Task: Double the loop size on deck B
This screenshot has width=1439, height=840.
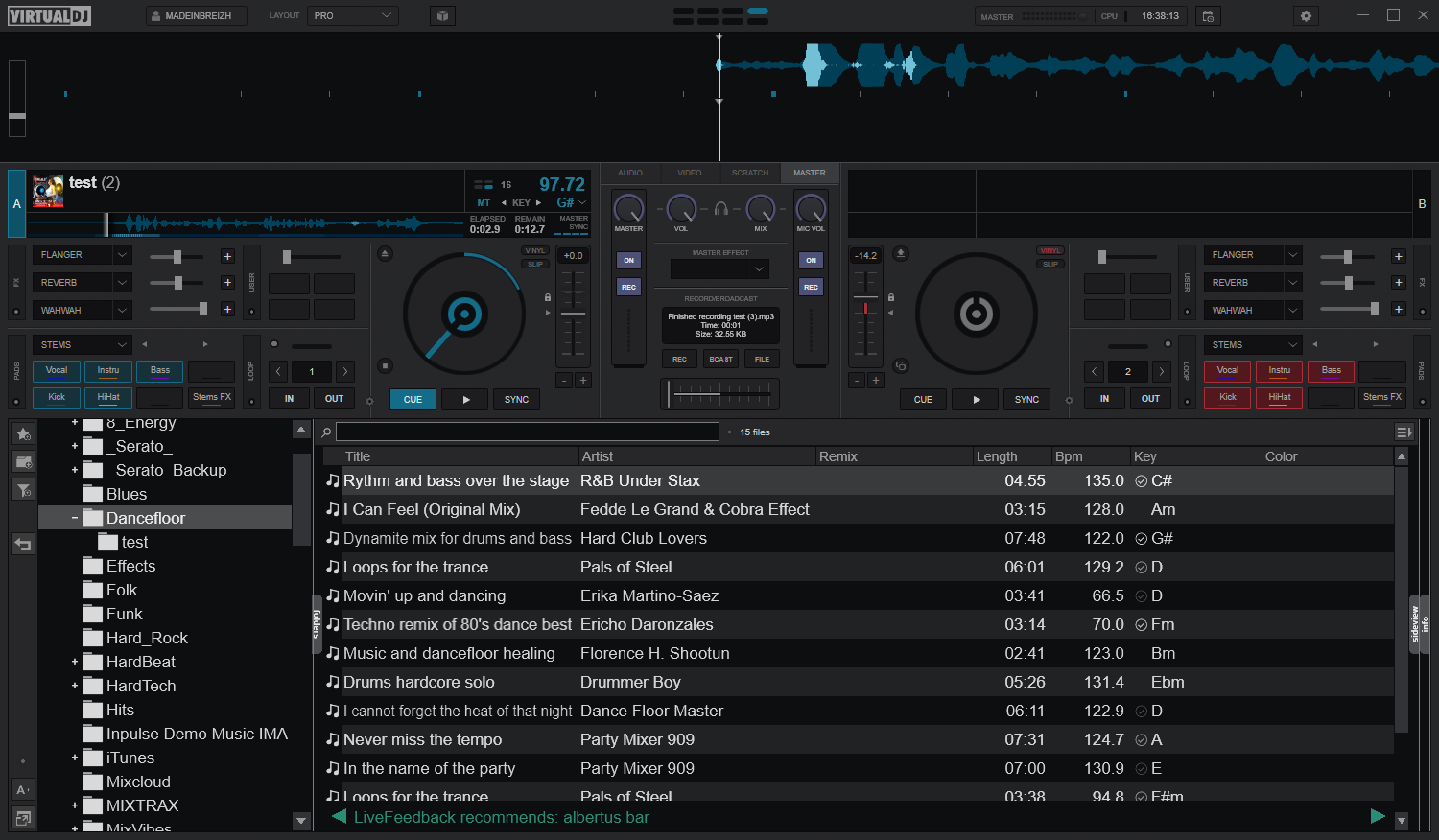Action: 1161,371
